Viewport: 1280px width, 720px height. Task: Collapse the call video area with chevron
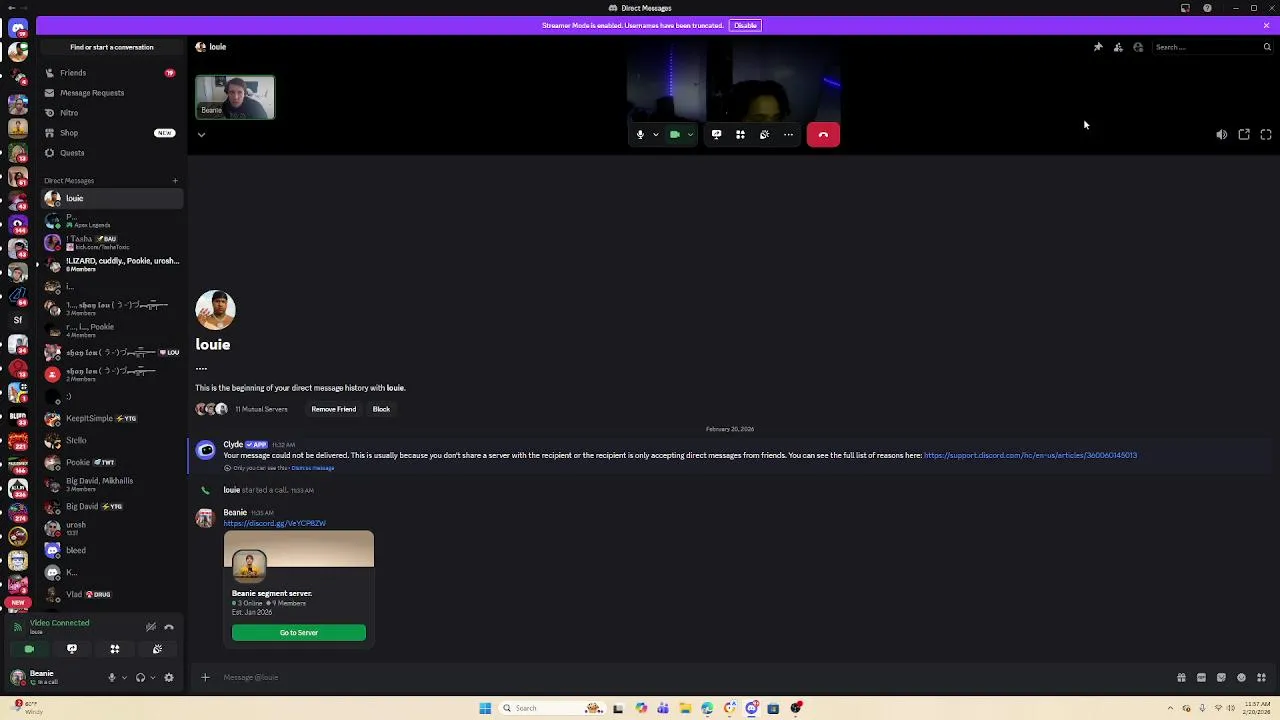coord(201,134)
